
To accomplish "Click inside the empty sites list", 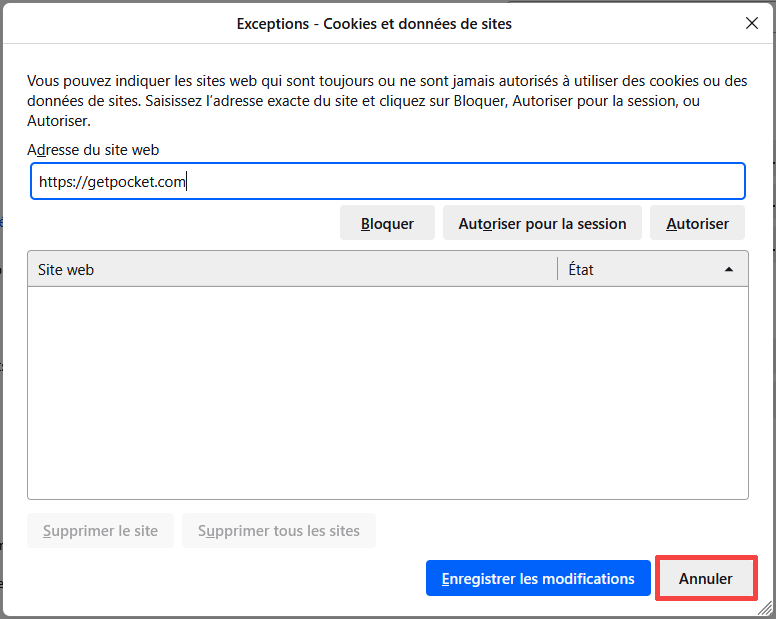I will coord(387,392).
